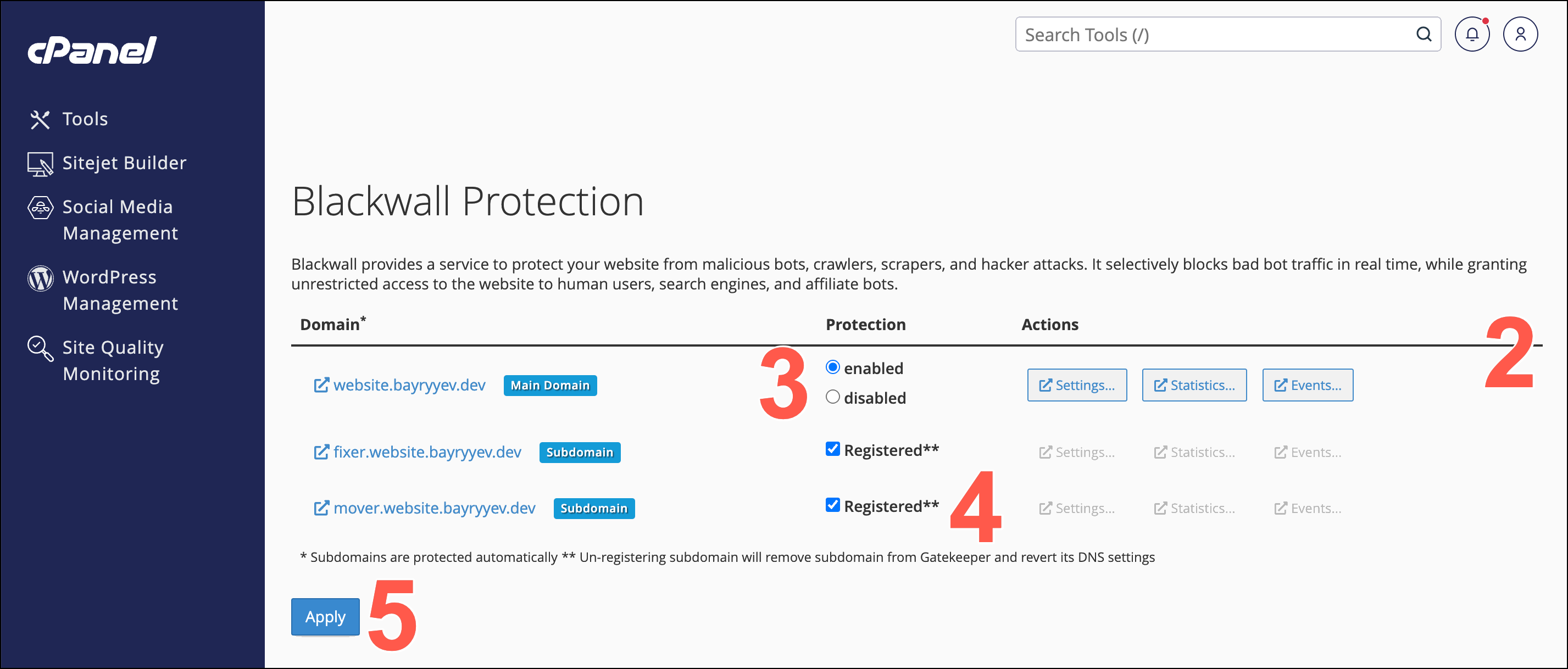The height and width of the screenshot is (669, 1568).
Task: Click the notifications bell icon
Action: point(1472,34)
